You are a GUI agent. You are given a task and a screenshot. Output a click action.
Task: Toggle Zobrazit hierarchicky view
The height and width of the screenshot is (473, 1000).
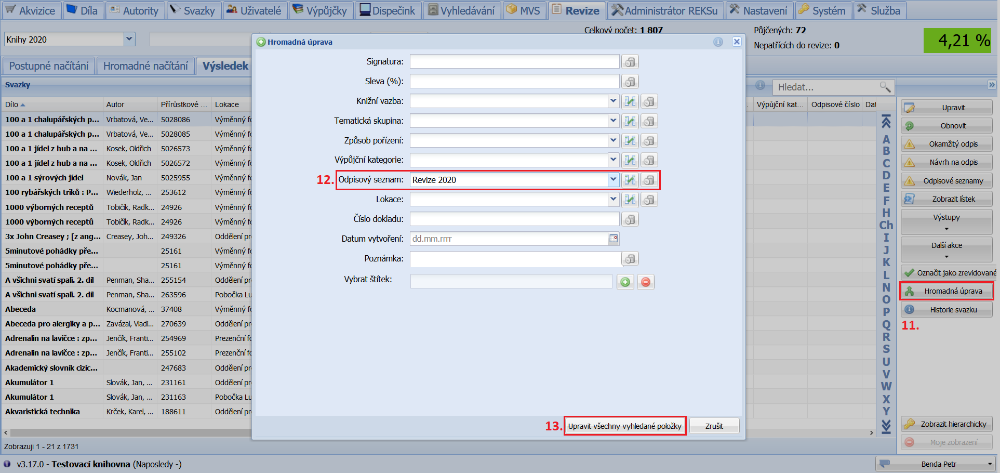(947, 423)
